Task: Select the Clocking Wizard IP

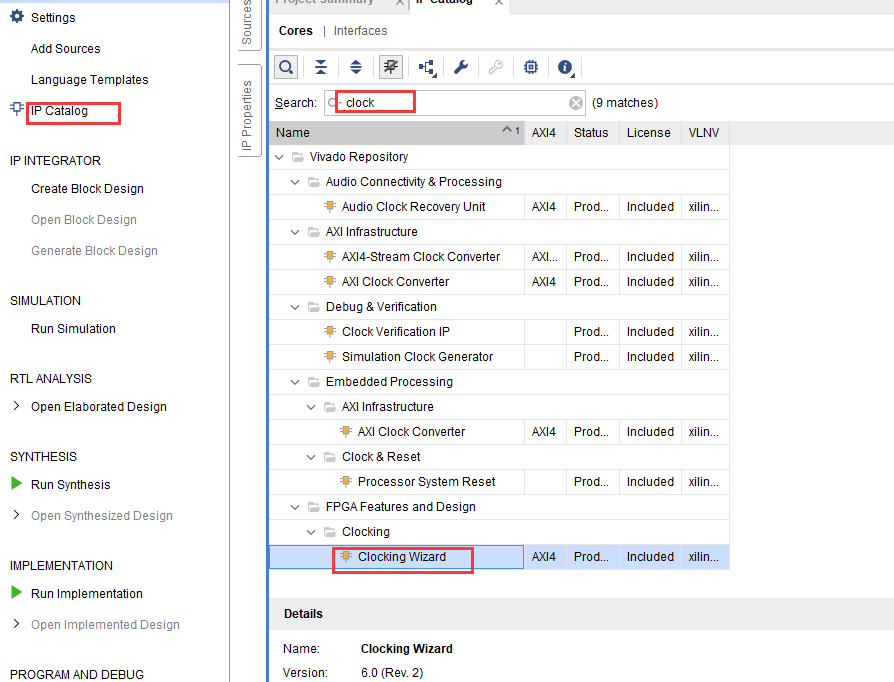Action: 402,557
